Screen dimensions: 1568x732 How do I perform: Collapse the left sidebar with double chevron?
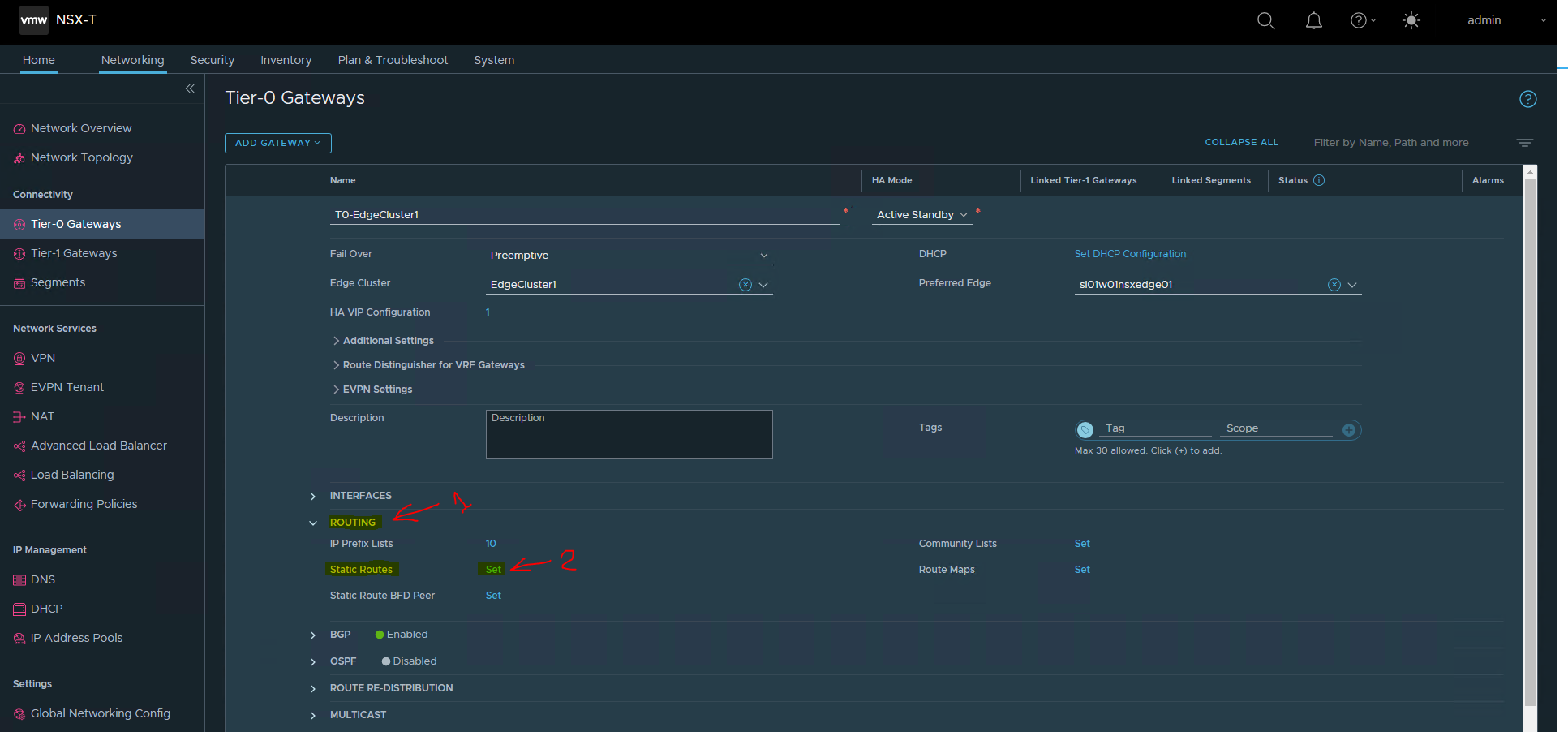click(x=190, y=88)
